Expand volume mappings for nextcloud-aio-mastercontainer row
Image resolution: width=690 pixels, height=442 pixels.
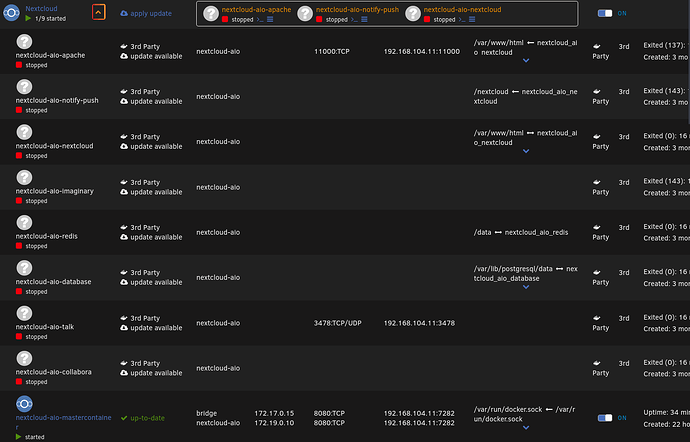[x=526, y=428]
